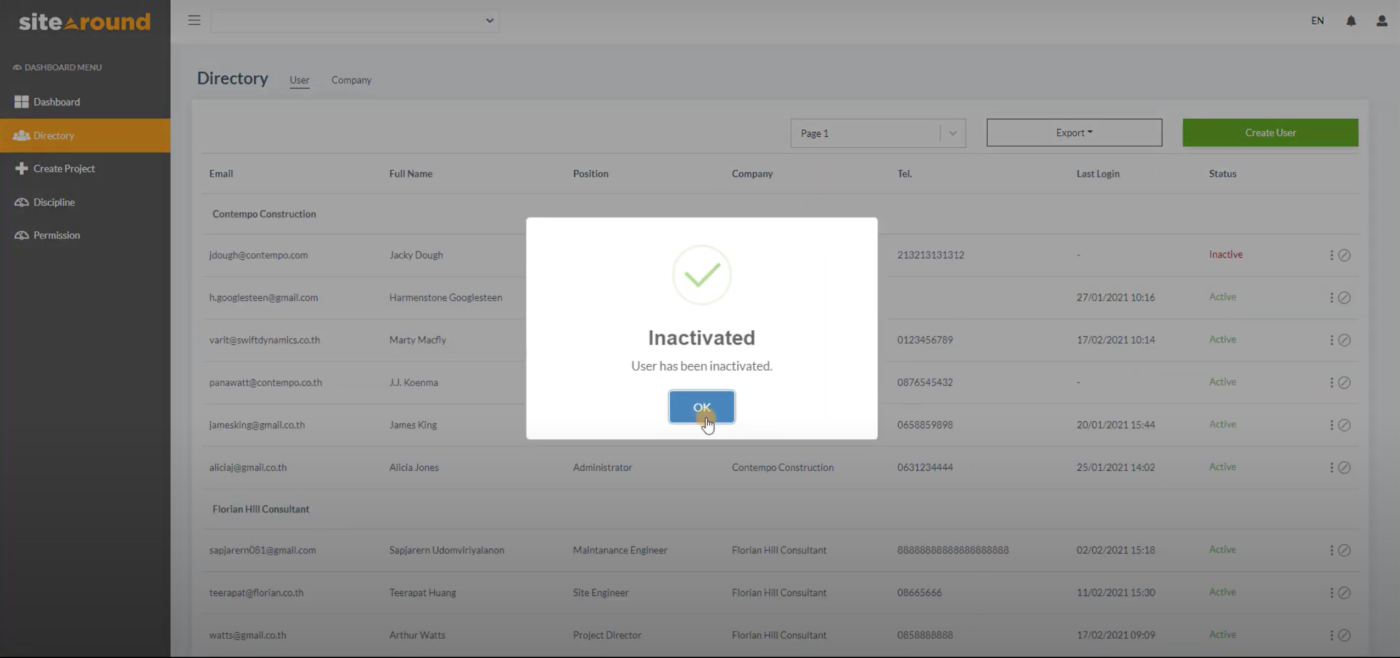Click the EN language selector
The image size is (1400, 658).
click(x=1317, y=20)
